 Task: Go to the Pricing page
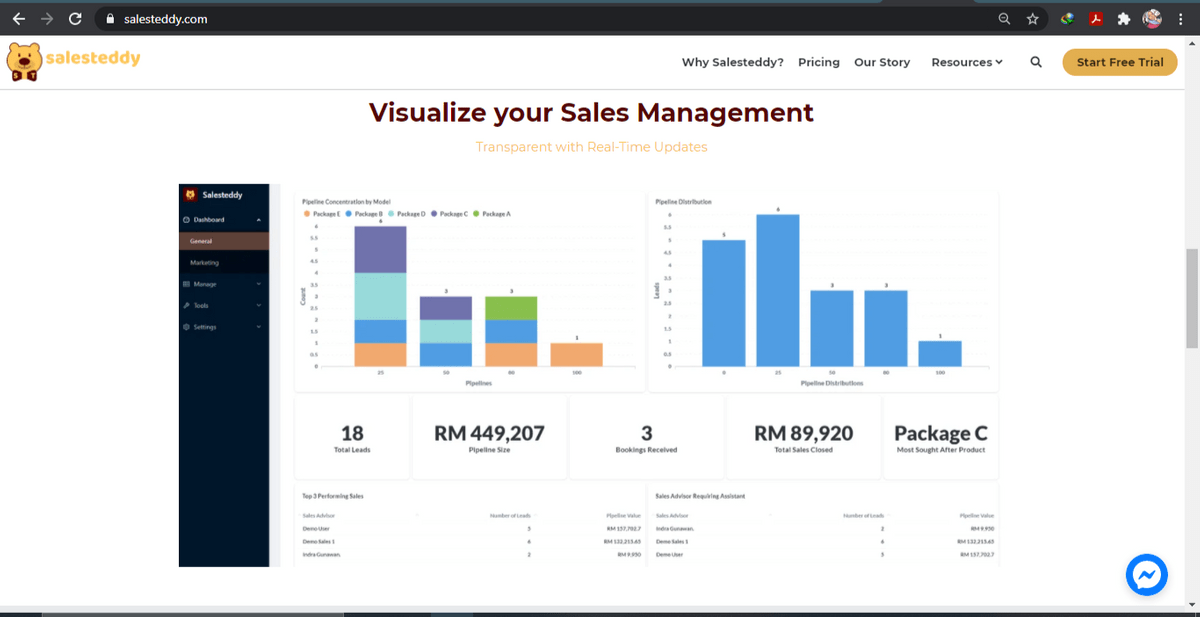tap(819, 62)
